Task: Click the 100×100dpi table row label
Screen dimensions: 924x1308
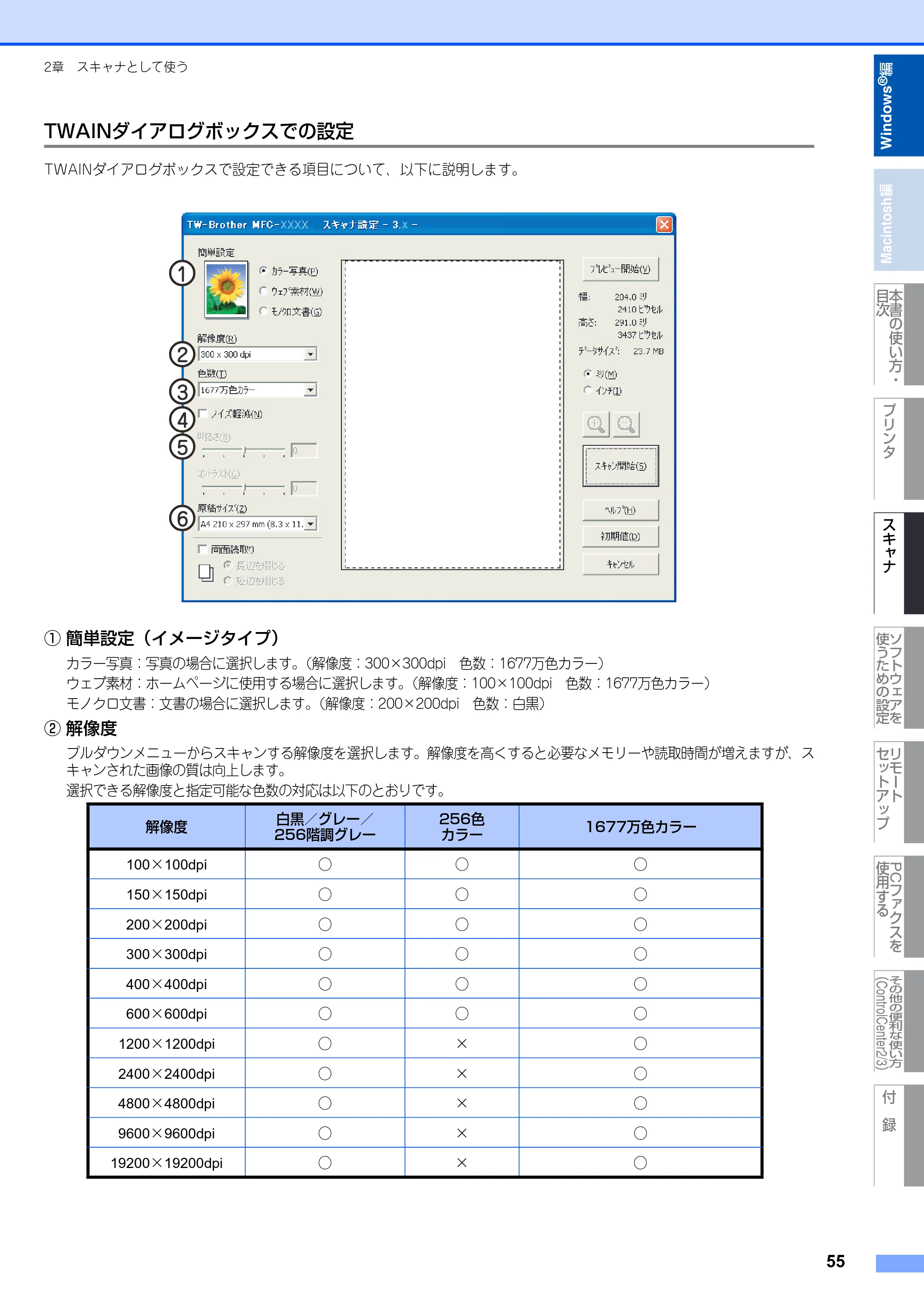Action: (x=166, y=864)
